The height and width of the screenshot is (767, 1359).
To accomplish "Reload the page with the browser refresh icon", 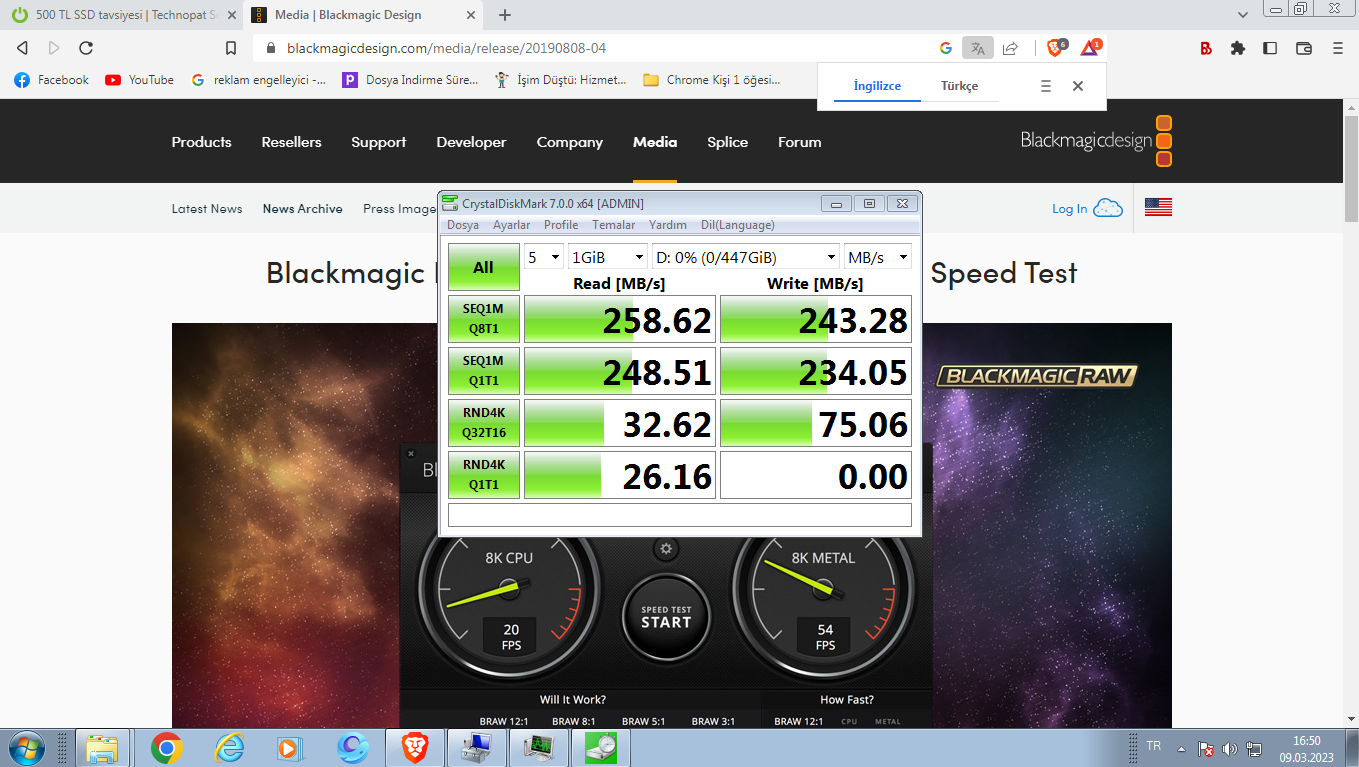I will 86,48.
